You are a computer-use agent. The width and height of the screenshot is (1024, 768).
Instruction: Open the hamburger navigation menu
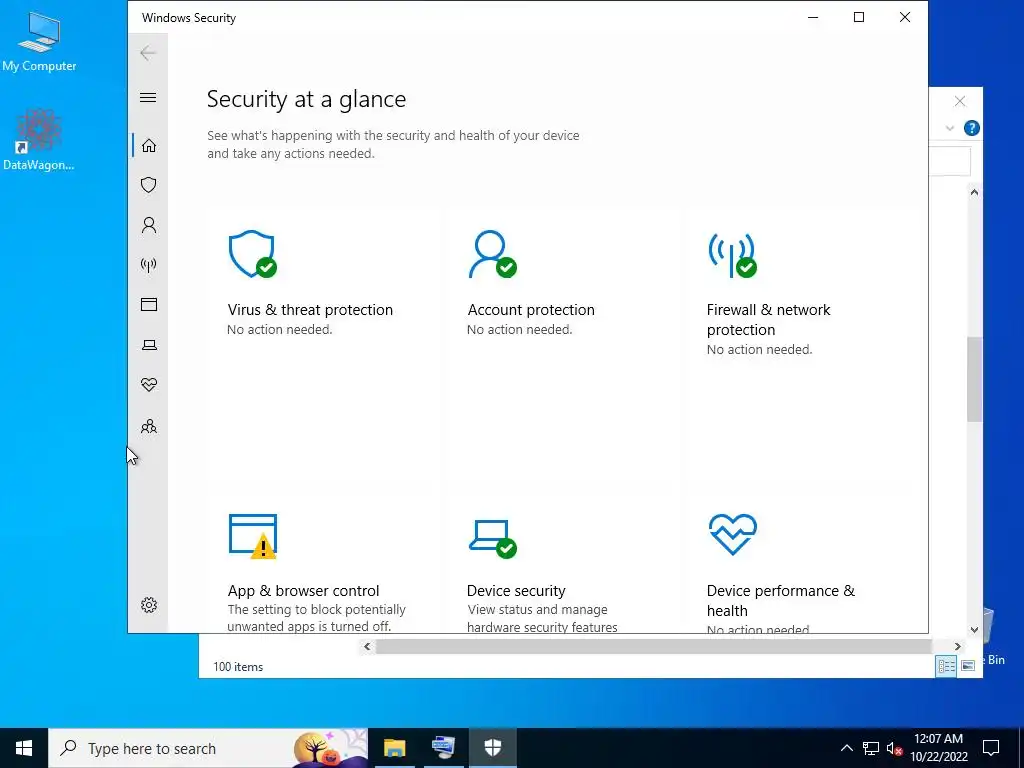pyautogui.click(x=148, y=97)
